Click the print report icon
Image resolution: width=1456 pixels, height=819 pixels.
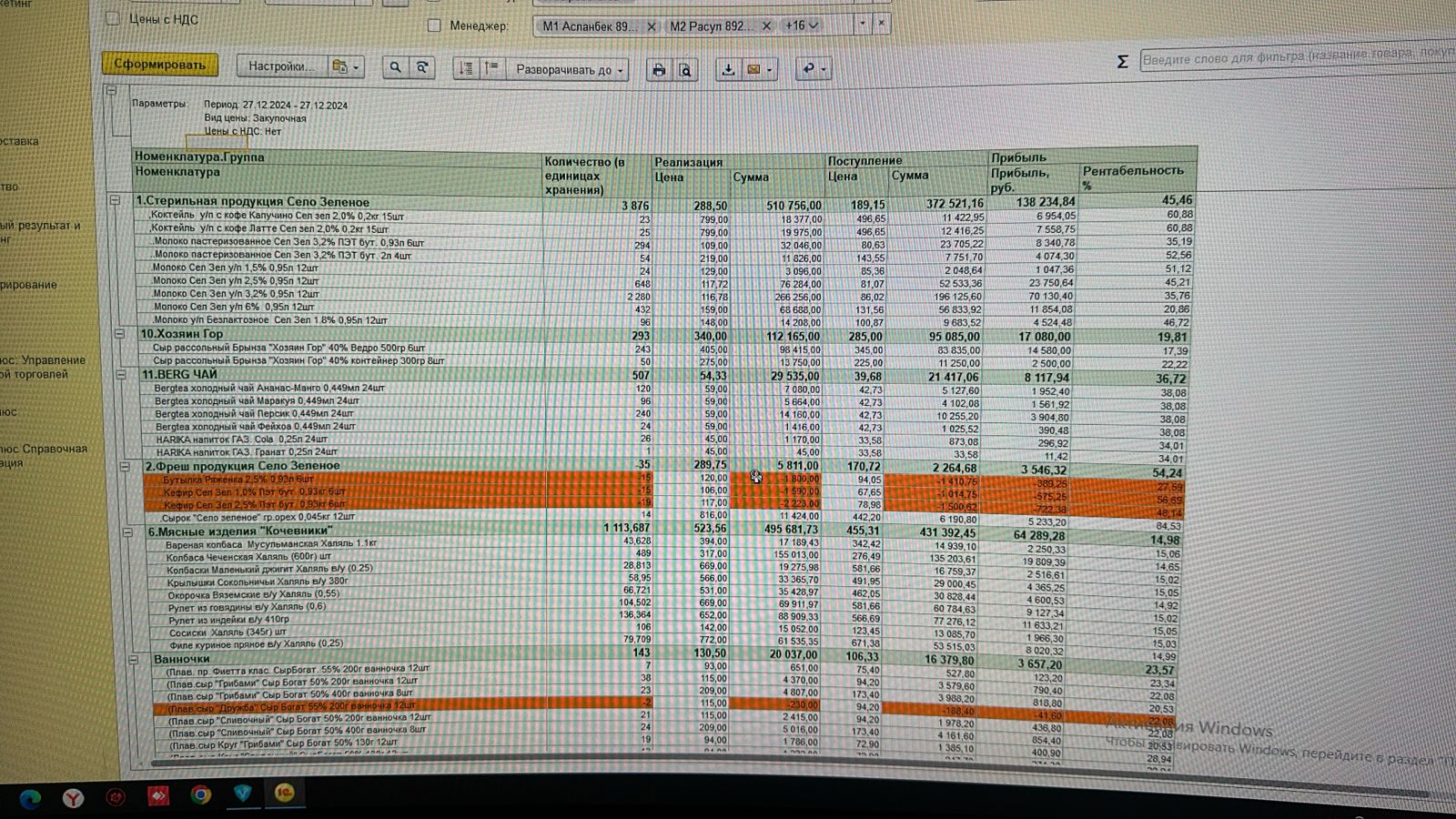pos(659,70)
